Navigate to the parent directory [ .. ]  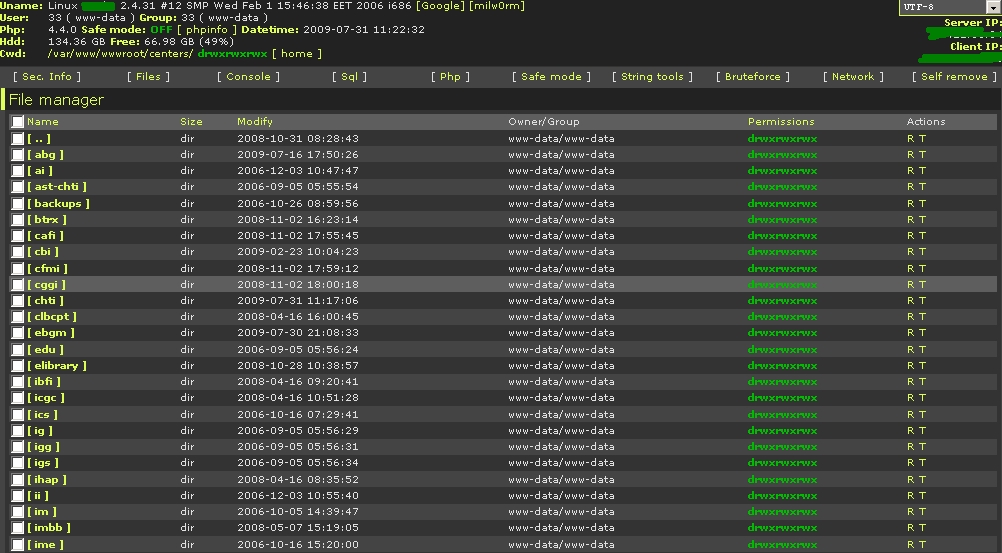pos(39,139)
